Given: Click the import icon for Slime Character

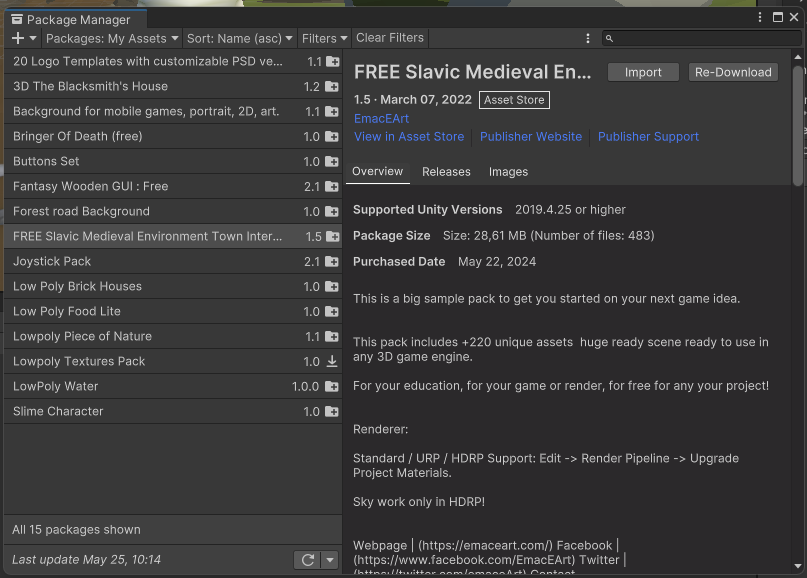Looking at the screenshot, I should [x=332, y=411].
